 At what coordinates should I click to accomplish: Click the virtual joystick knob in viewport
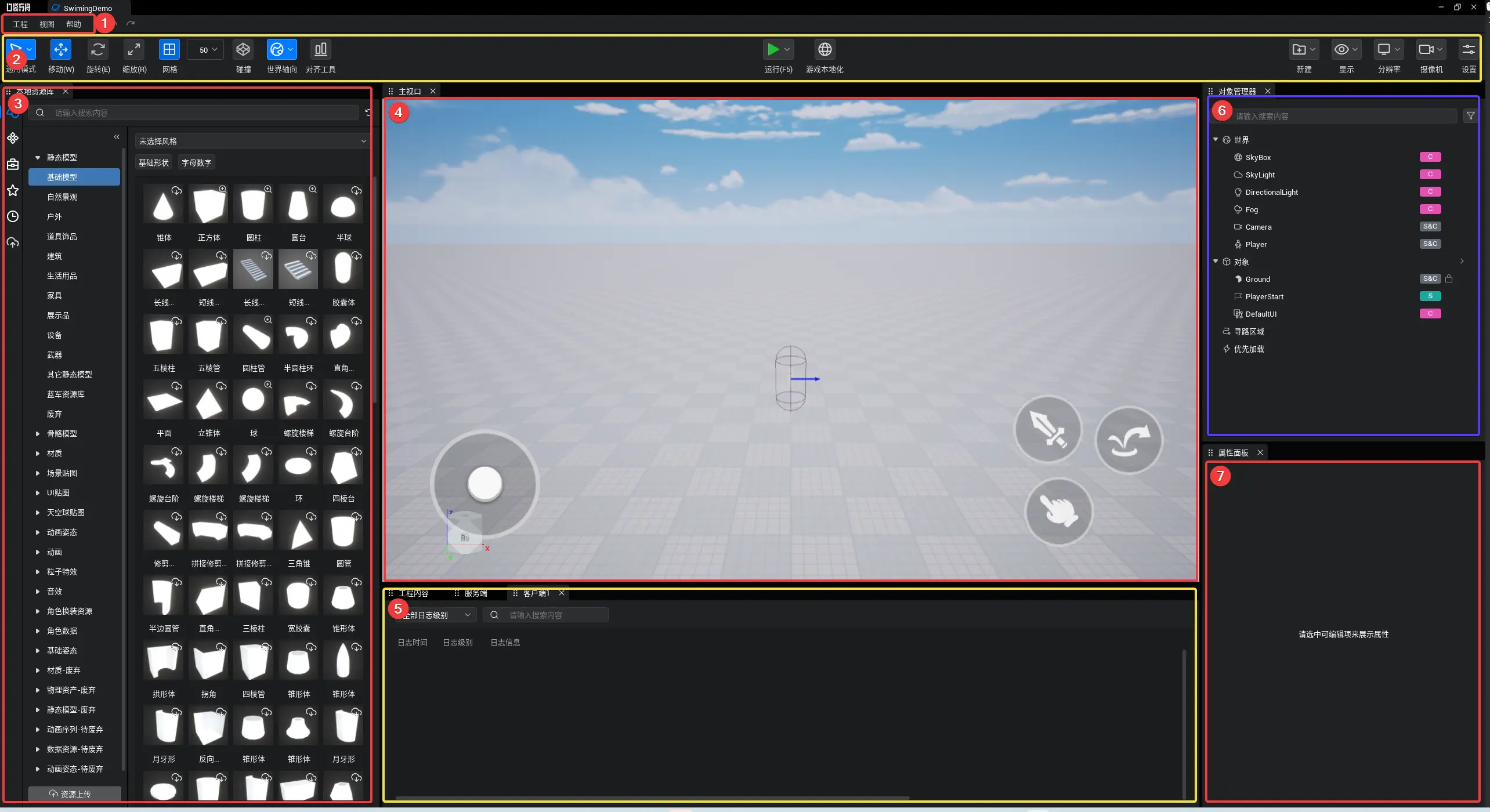click(x=484, y=483)
